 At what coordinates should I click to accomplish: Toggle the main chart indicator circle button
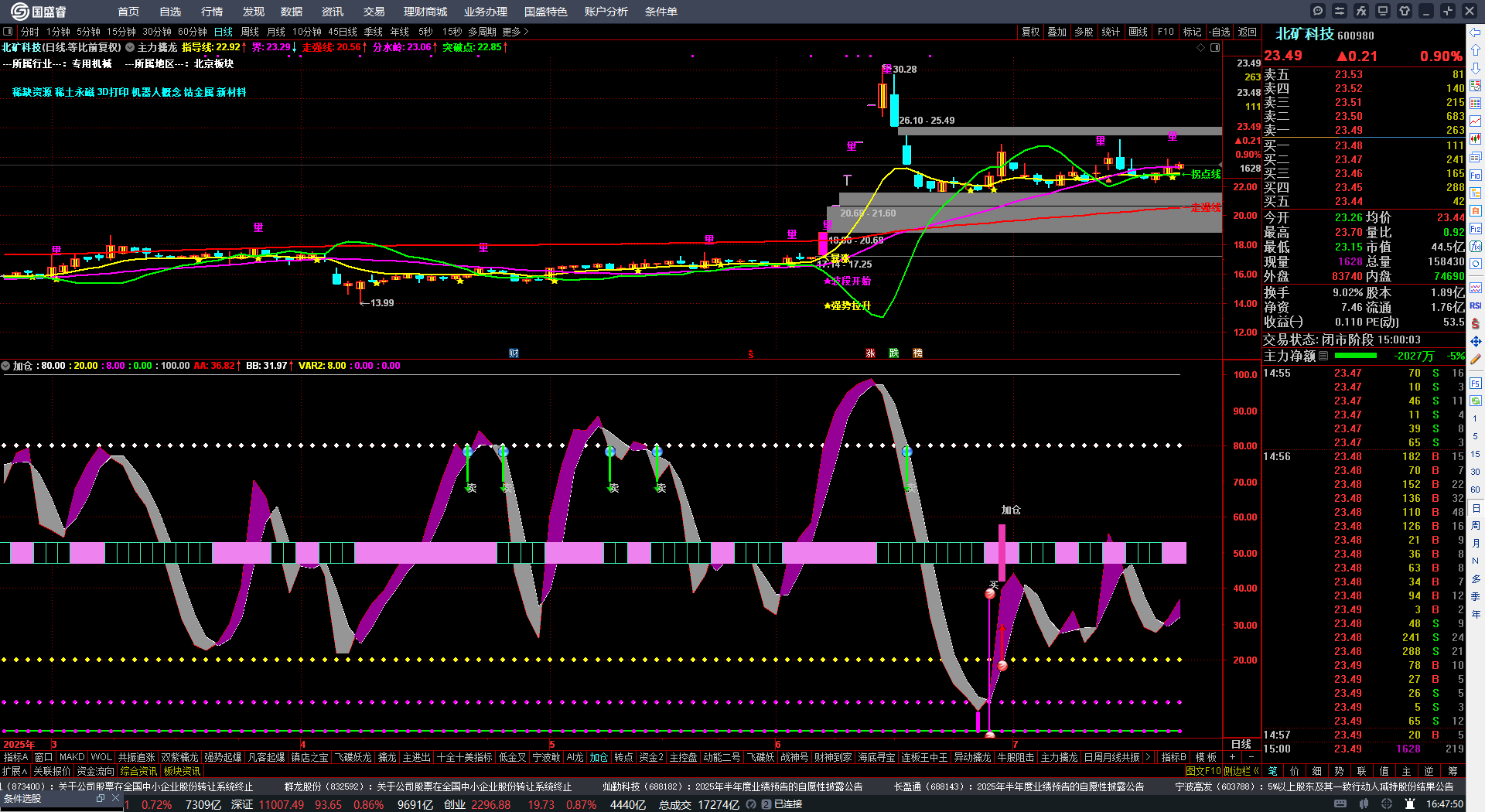pyautogui.click(x=130, y=47)
